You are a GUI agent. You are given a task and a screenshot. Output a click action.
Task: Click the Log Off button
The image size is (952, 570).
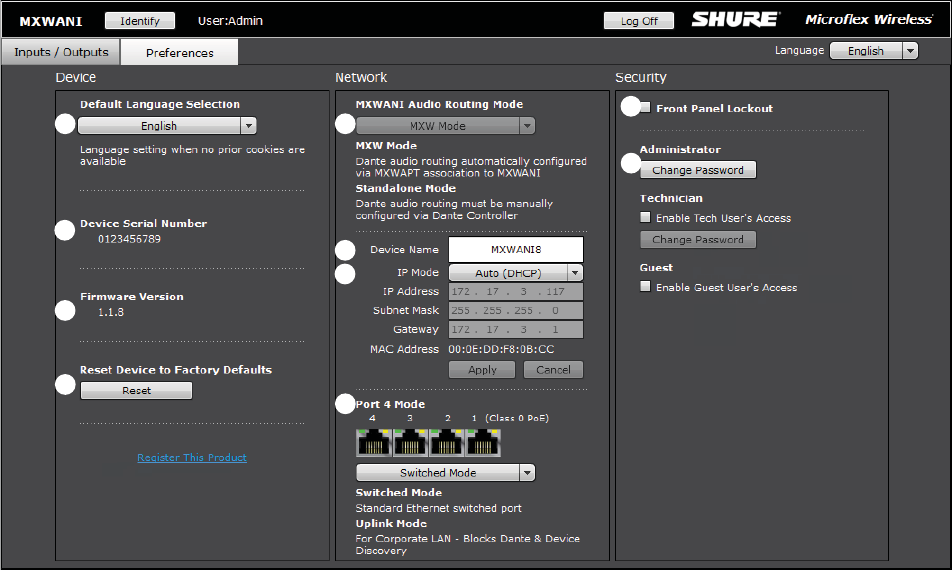[x=639, y=20]
